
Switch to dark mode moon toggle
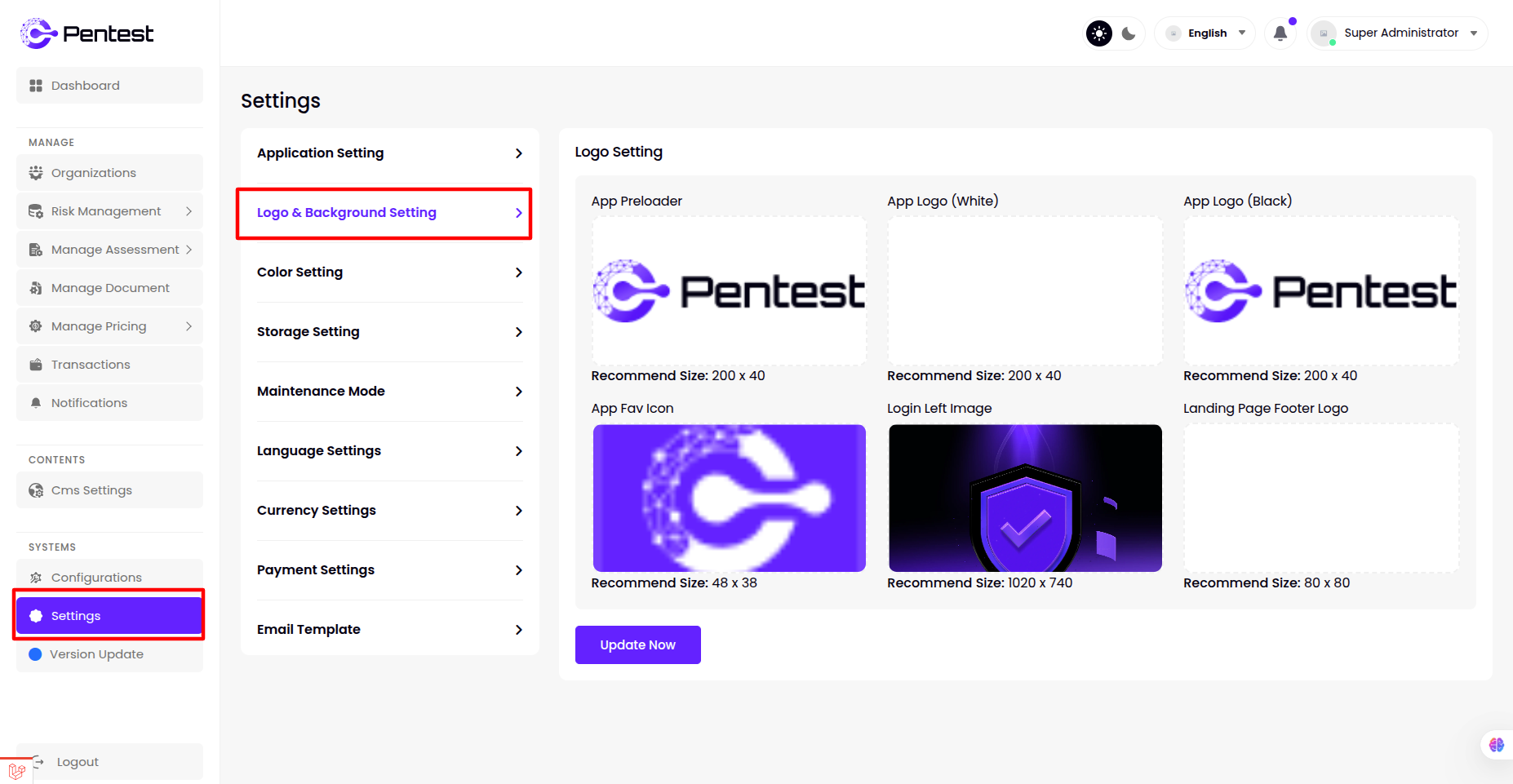(1129, 33)
